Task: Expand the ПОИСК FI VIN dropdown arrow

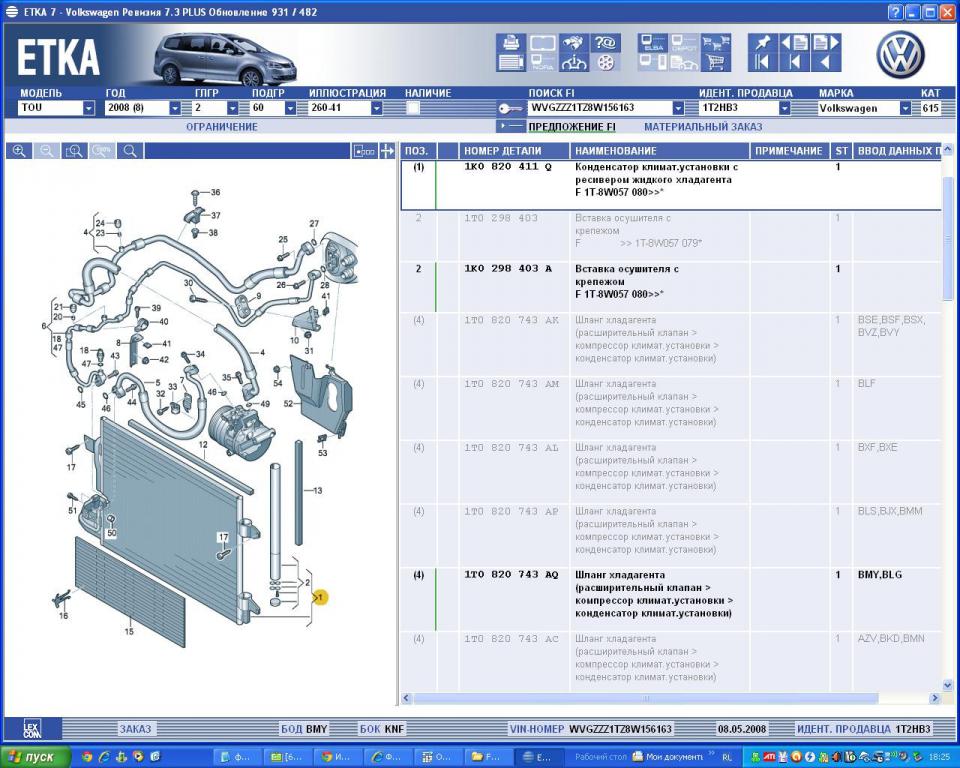Action: (678, 108)
